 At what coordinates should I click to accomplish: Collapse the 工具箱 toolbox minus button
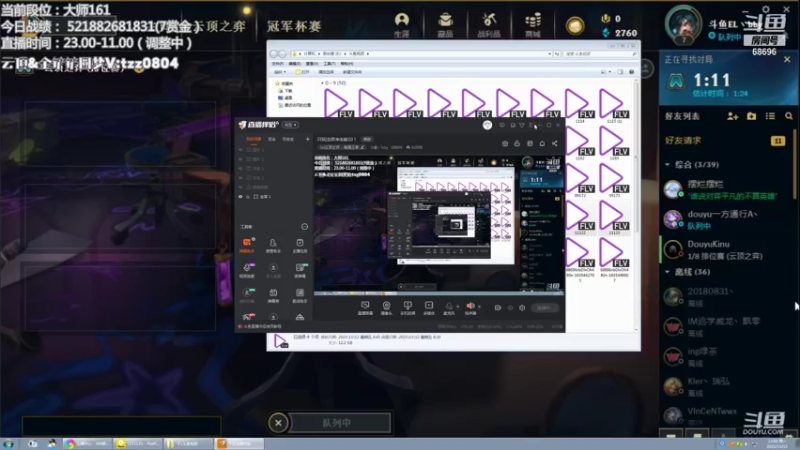(x=305, y=227)
